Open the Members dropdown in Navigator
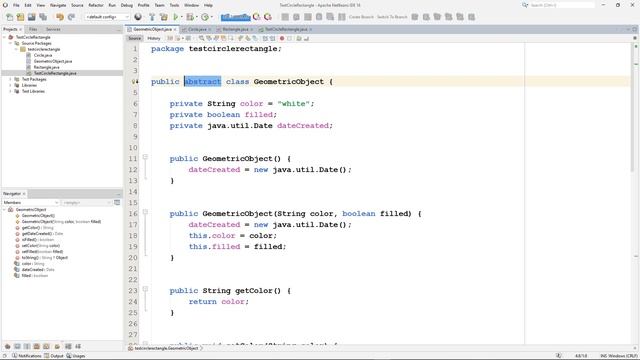640x360 pixels. [x=31, y=202]
